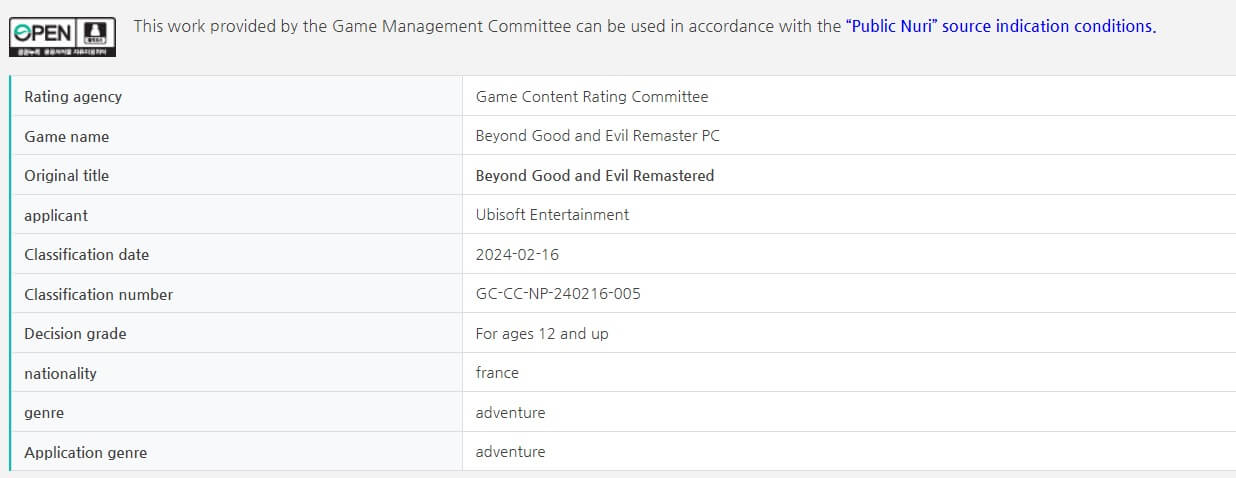Viewport: 1236px width, 478px height.
Task: Click the "france" nationality value
Action: tap(497, 373)
